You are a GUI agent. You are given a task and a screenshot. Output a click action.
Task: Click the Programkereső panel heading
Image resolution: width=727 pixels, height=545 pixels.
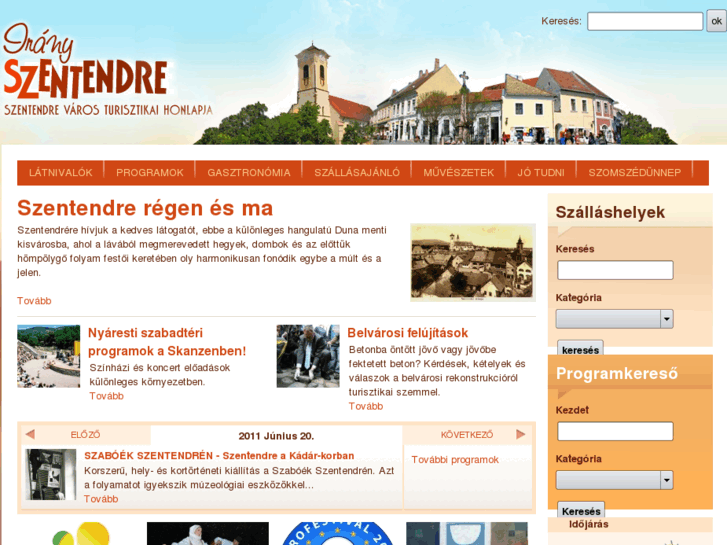click(617, 373)
